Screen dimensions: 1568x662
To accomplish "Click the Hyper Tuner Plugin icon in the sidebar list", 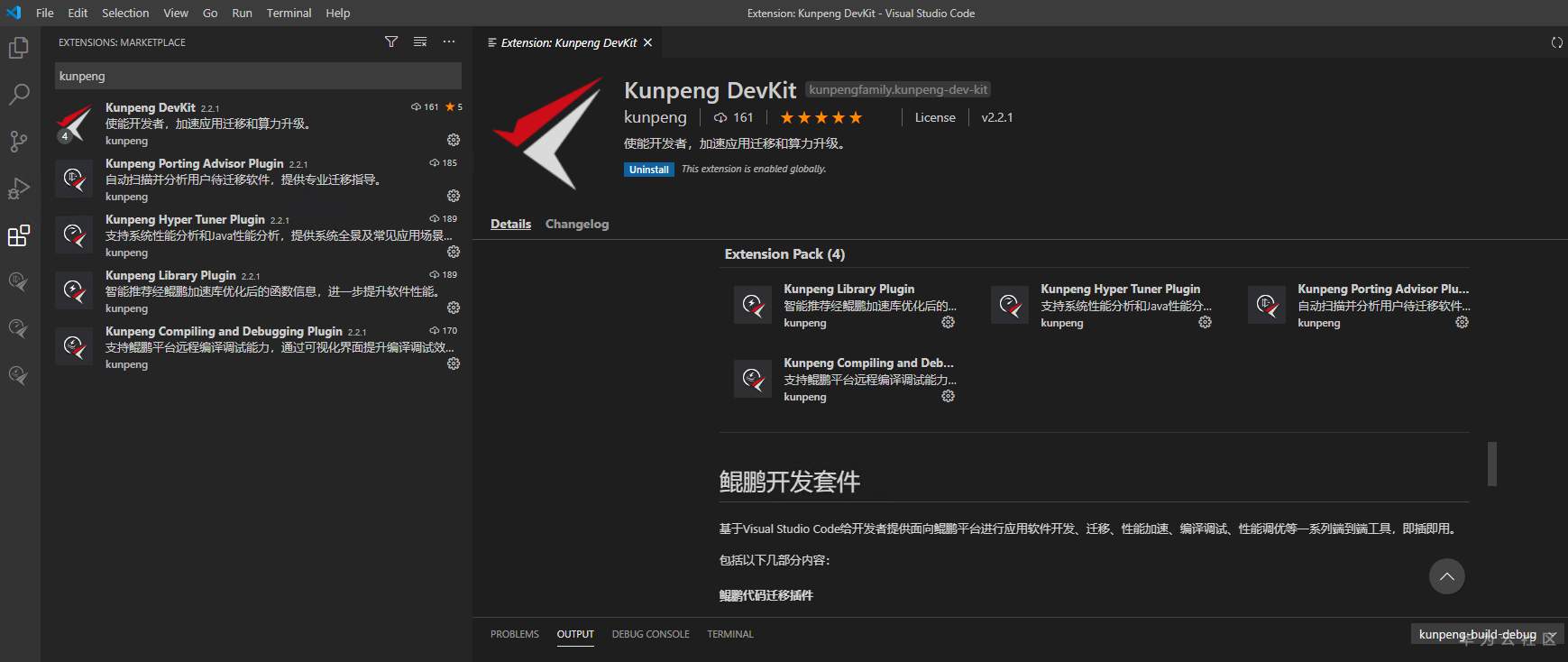I will click(x=74, y=234).
